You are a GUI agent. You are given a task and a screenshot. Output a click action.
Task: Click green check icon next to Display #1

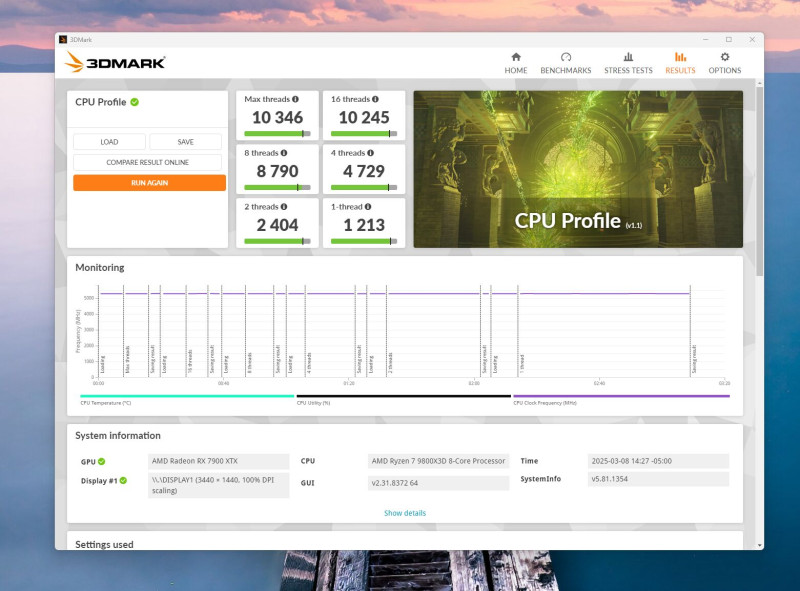point(123,480)
